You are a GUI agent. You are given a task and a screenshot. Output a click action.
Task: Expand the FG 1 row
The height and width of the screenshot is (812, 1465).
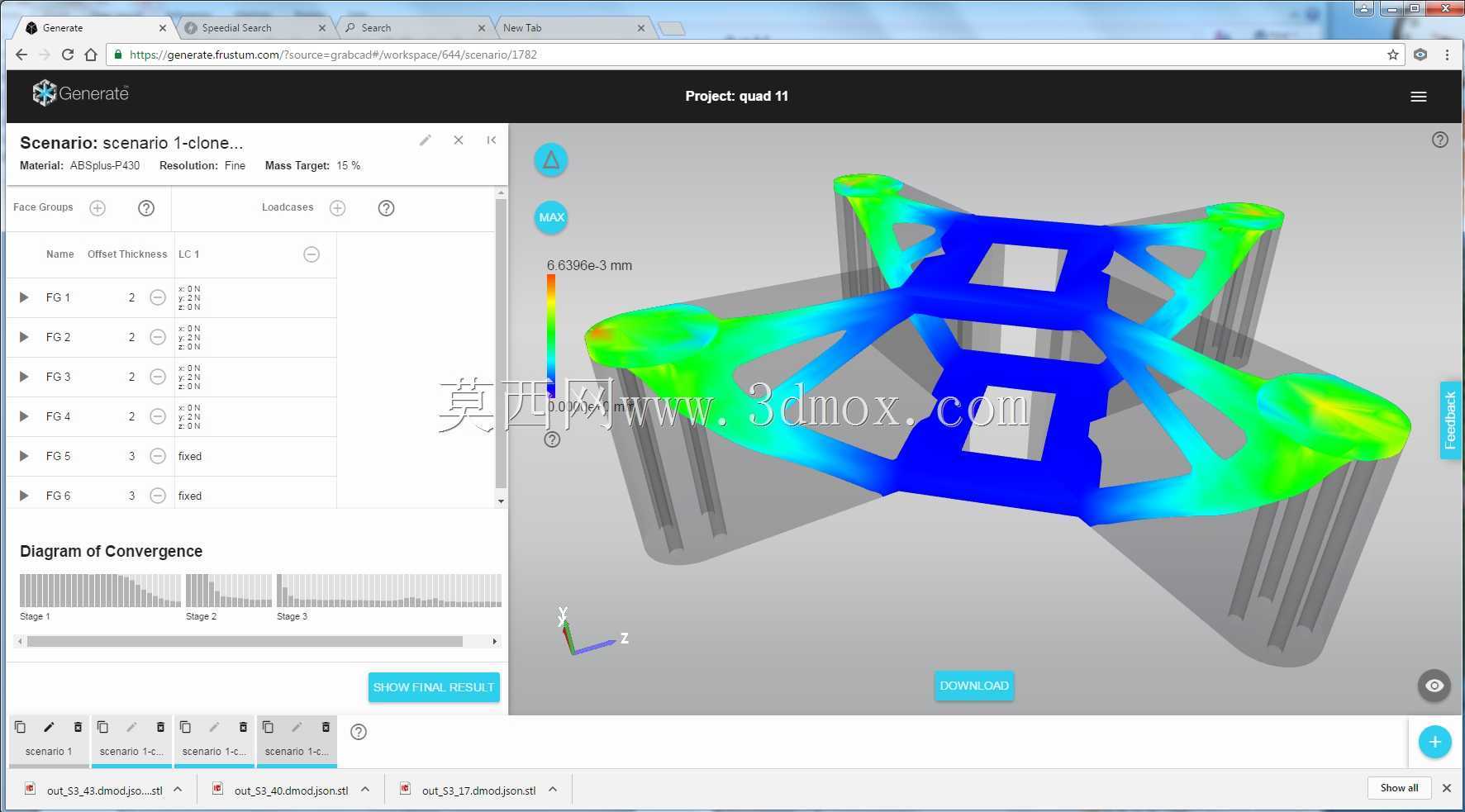tap(24, 297)
